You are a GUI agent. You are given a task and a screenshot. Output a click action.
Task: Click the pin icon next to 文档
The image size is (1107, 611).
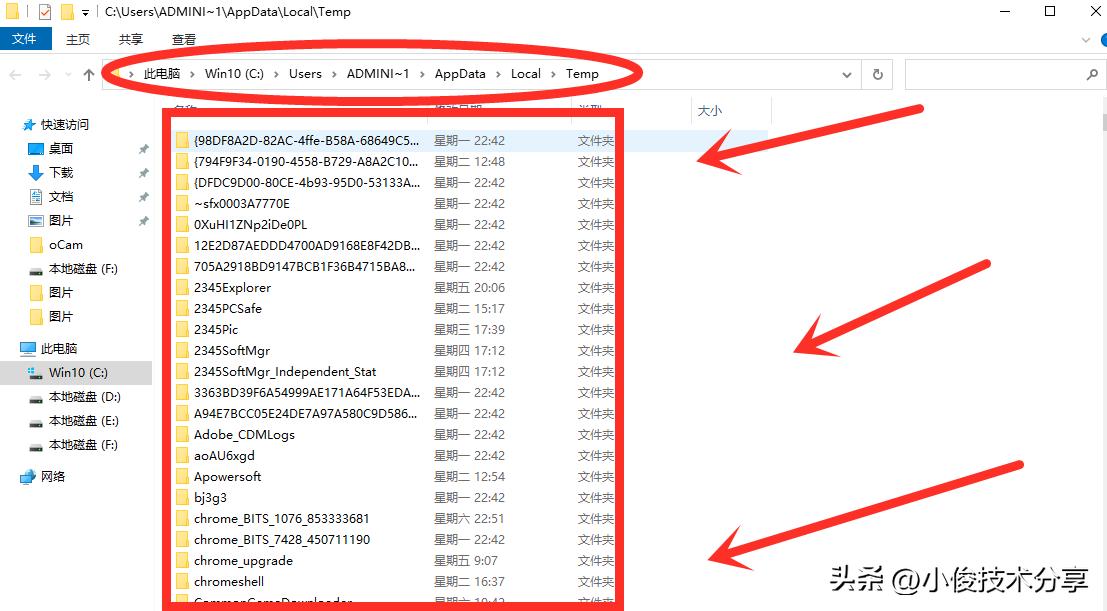[145, 195]
